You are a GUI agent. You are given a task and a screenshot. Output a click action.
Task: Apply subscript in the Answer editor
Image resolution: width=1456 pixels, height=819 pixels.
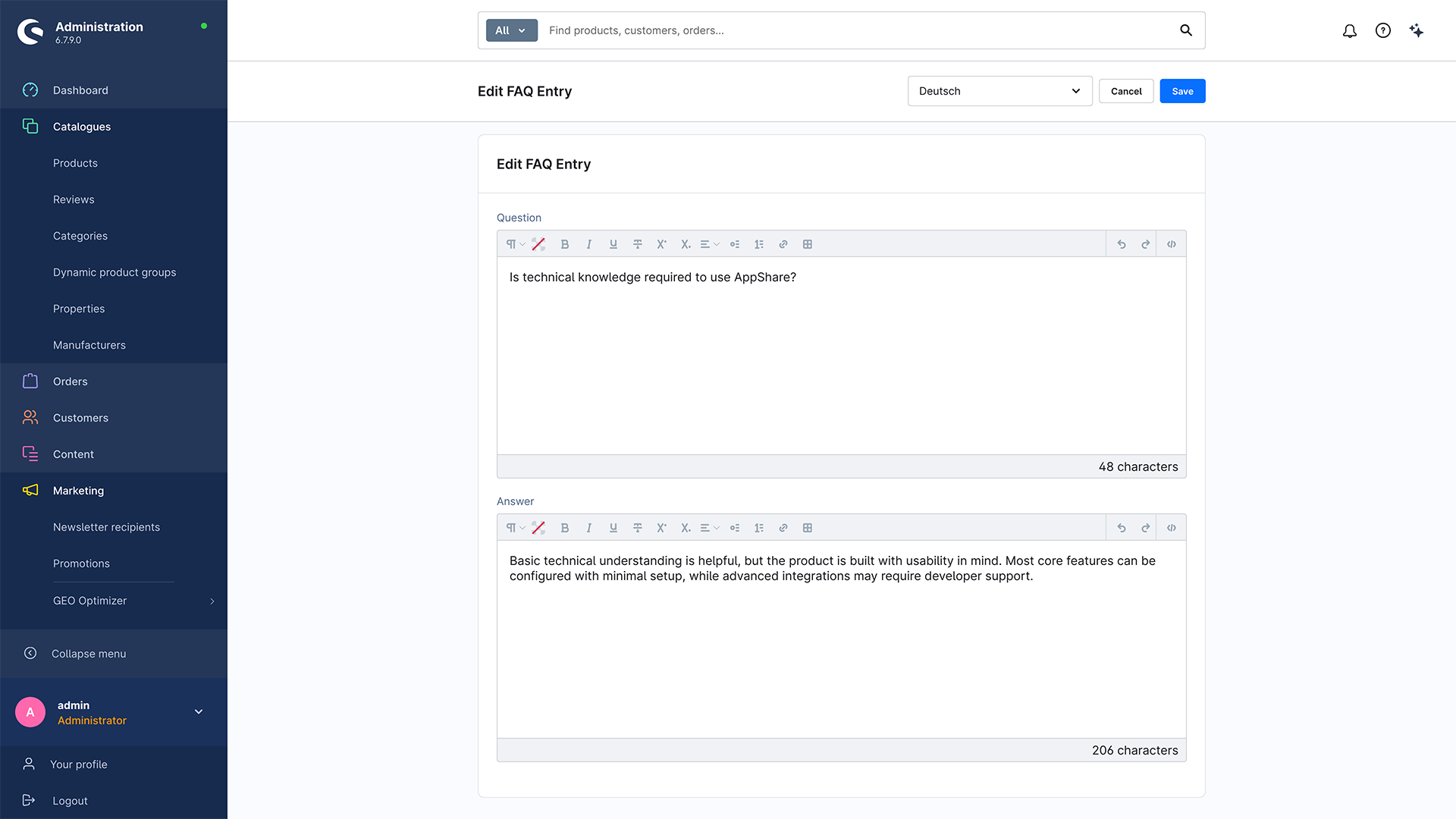click(686, 528)
